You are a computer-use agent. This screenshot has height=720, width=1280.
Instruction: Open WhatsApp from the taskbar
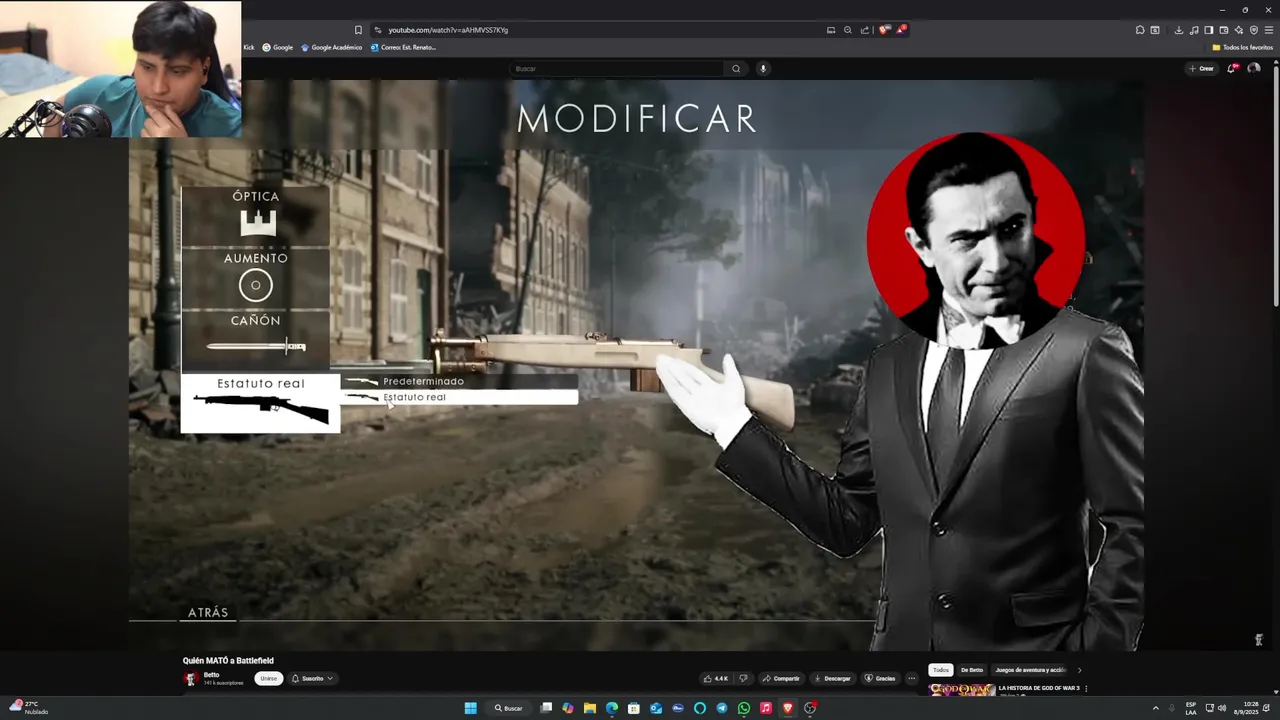pos(744,708)
